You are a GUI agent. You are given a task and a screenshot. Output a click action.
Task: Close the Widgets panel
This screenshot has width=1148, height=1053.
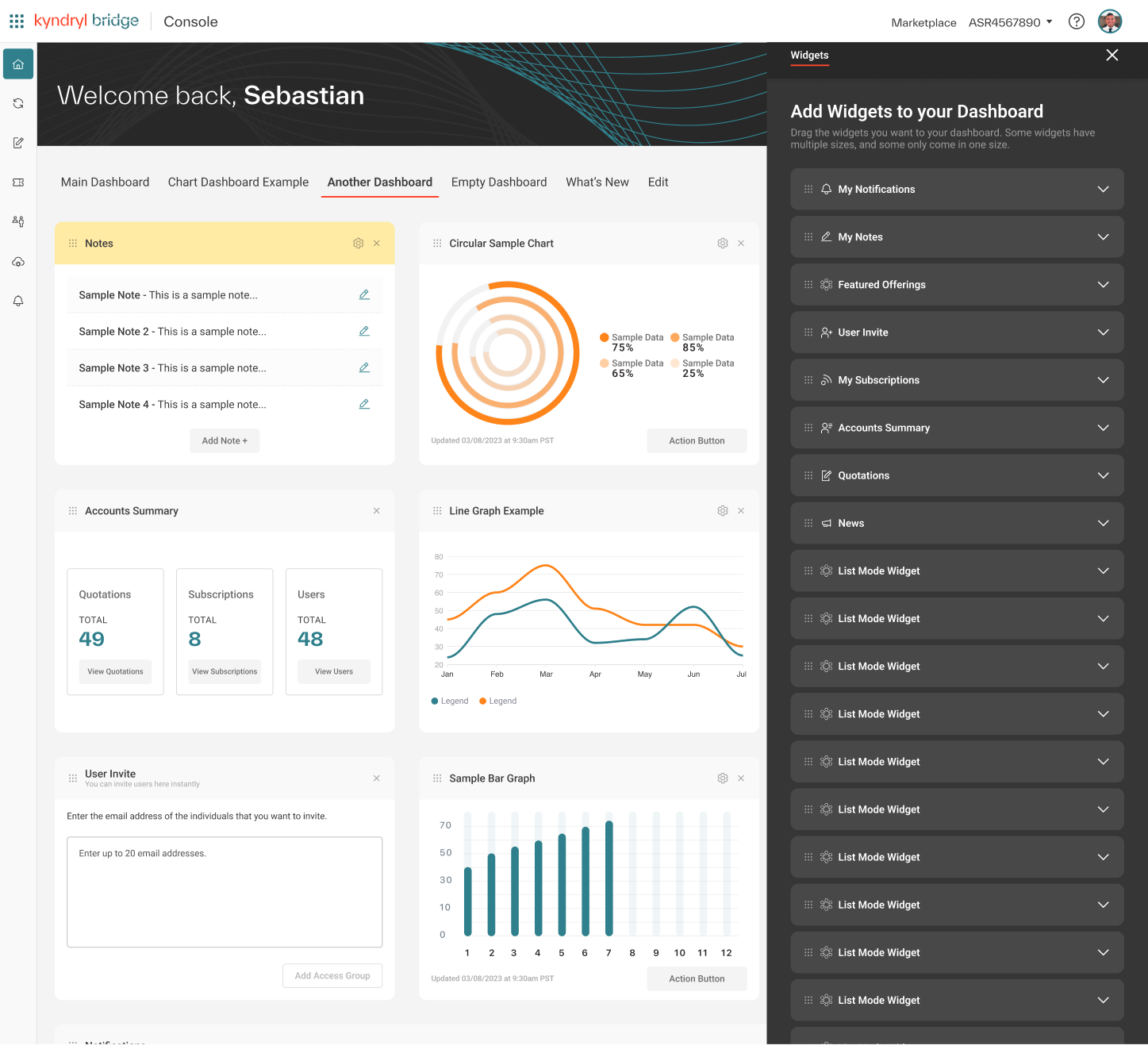(1112, 55)
